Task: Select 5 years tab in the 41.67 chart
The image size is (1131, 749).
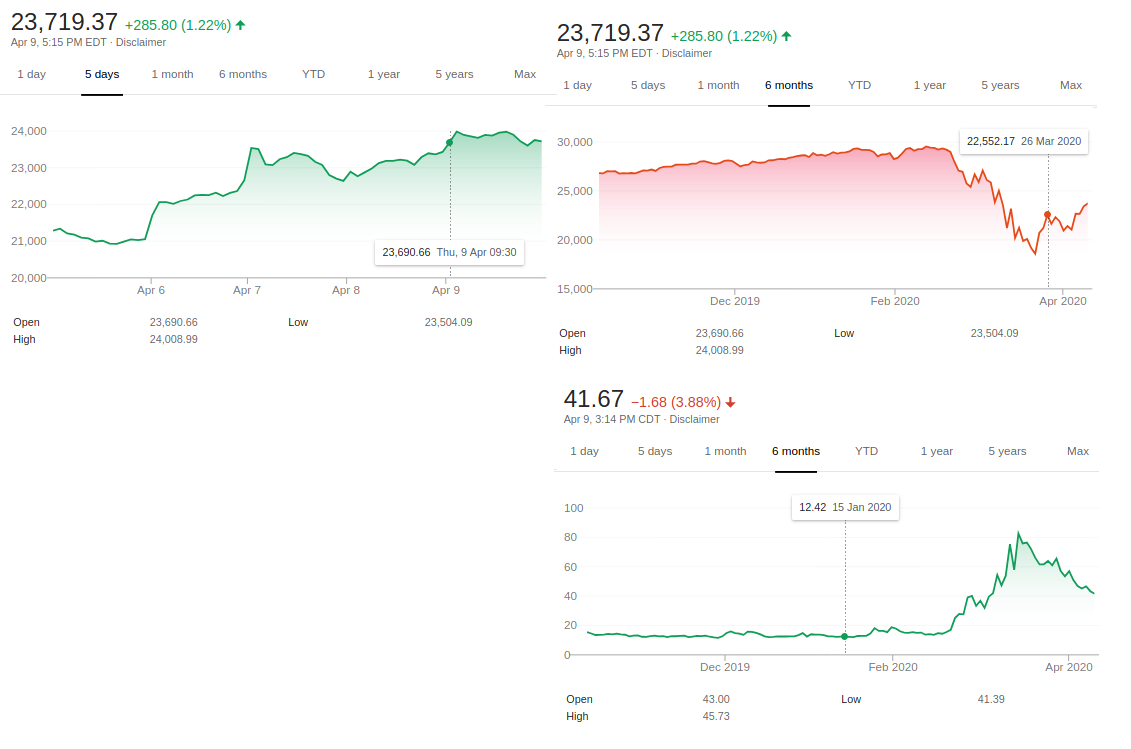Action: 1007,451
